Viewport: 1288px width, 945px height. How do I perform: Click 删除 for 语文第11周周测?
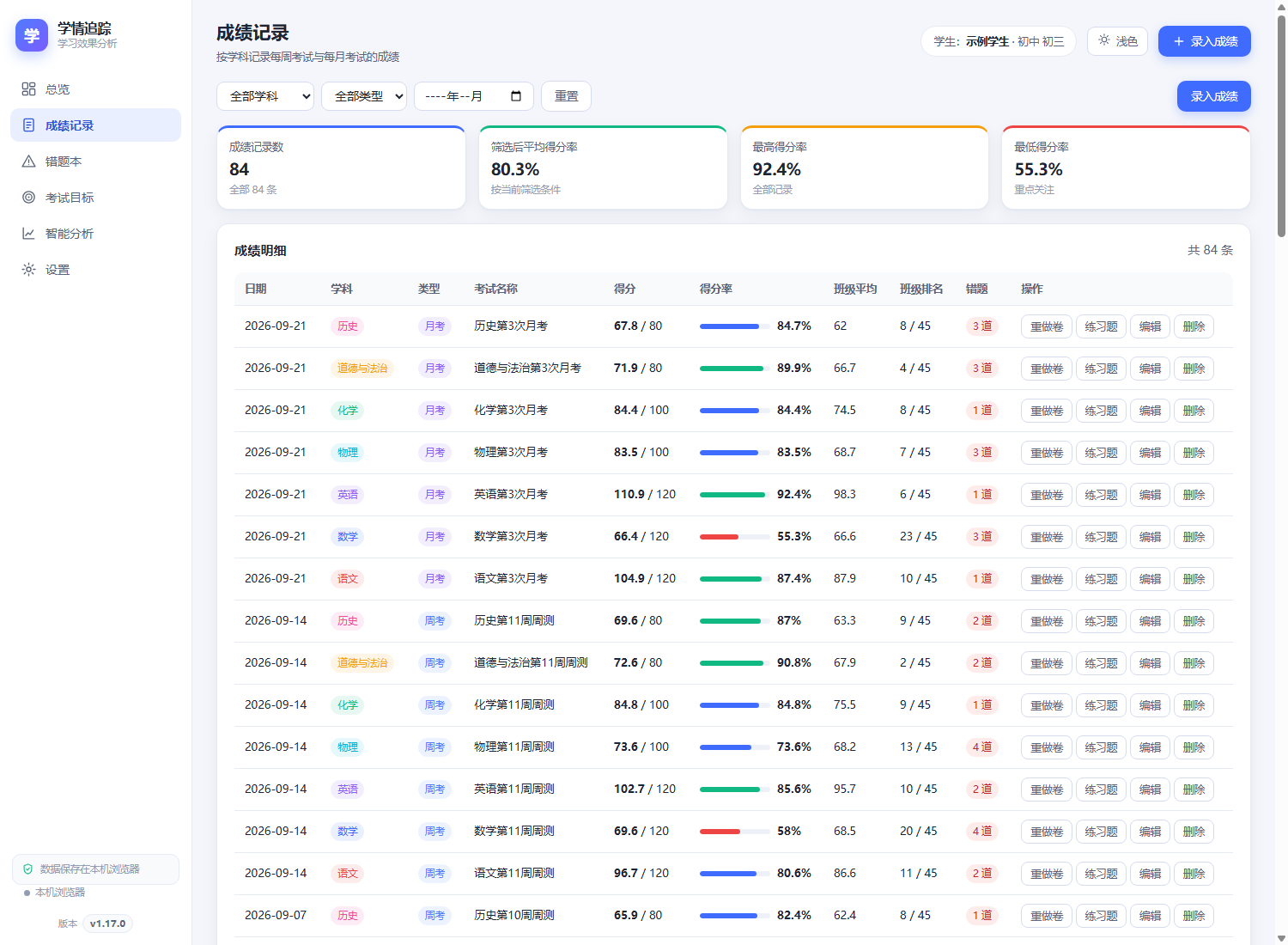point(1194,874)
